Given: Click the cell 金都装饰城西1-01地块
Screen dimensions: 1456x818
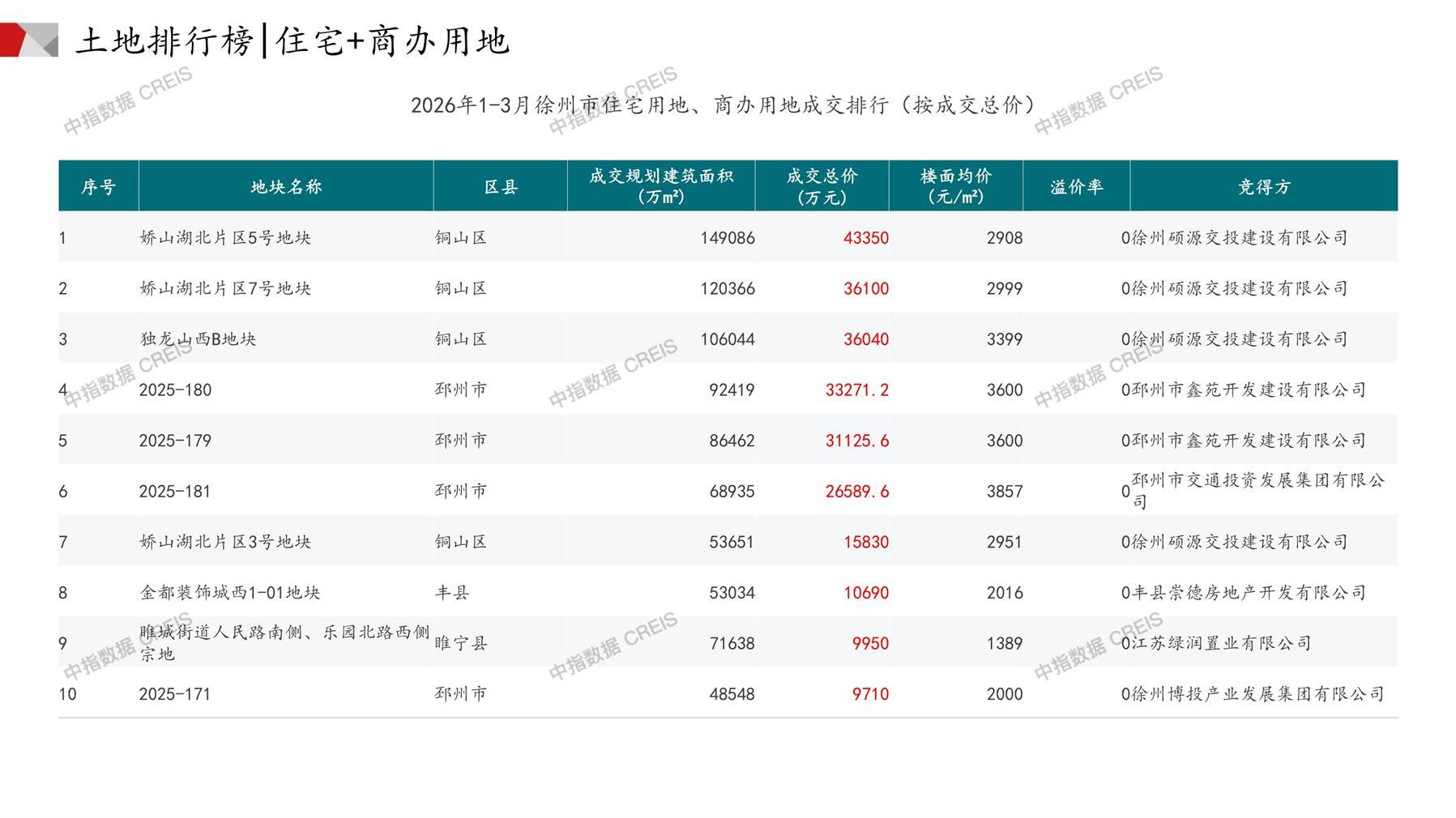Looking at the screenshot, I should coord(230,593).
